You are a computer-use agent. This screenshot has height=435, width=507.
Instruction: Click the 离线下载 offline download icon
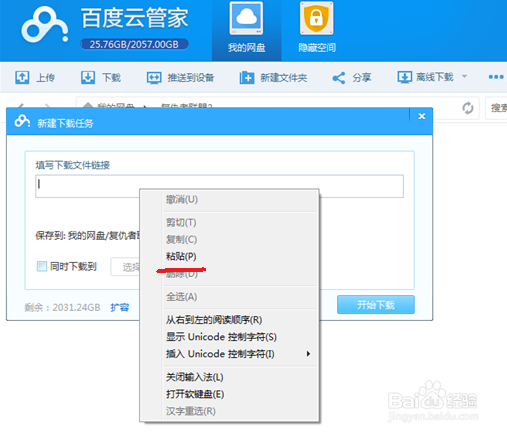[404, 77]
